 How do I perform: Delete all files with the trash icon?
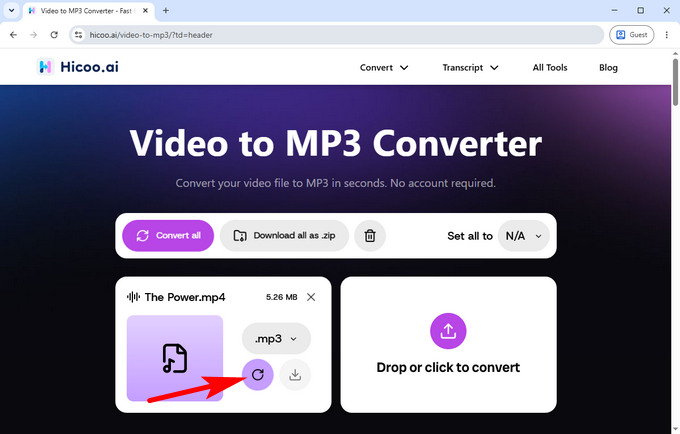click(370, 236)
